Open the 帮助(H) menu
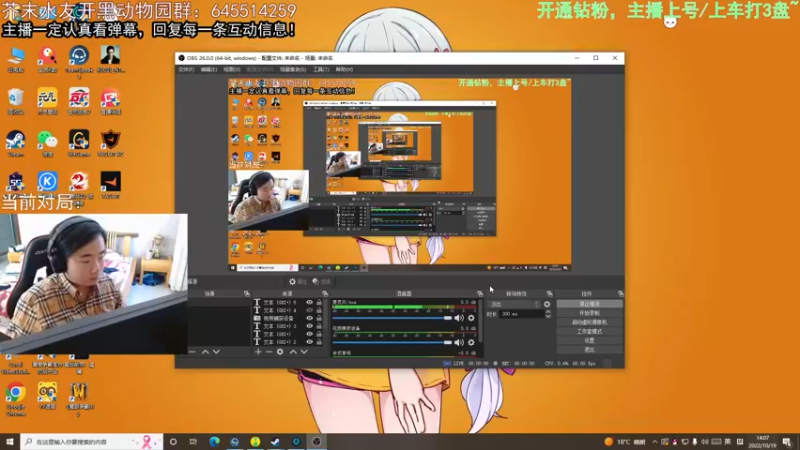This screenshot has width=800, height=450. tap(344, 69)
